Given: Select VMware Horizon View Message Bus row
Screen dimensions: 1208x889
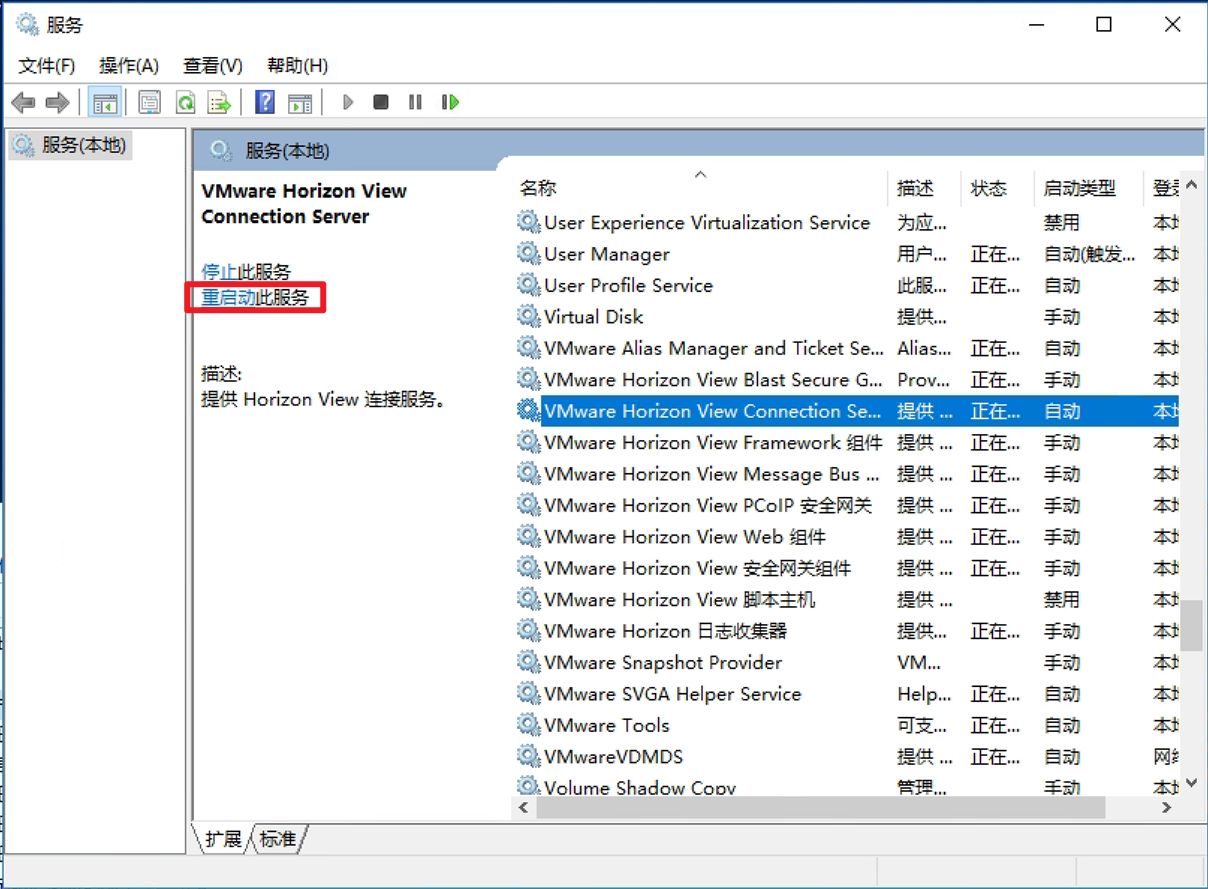Looking at the screenshot, I should tap(847, 474).
